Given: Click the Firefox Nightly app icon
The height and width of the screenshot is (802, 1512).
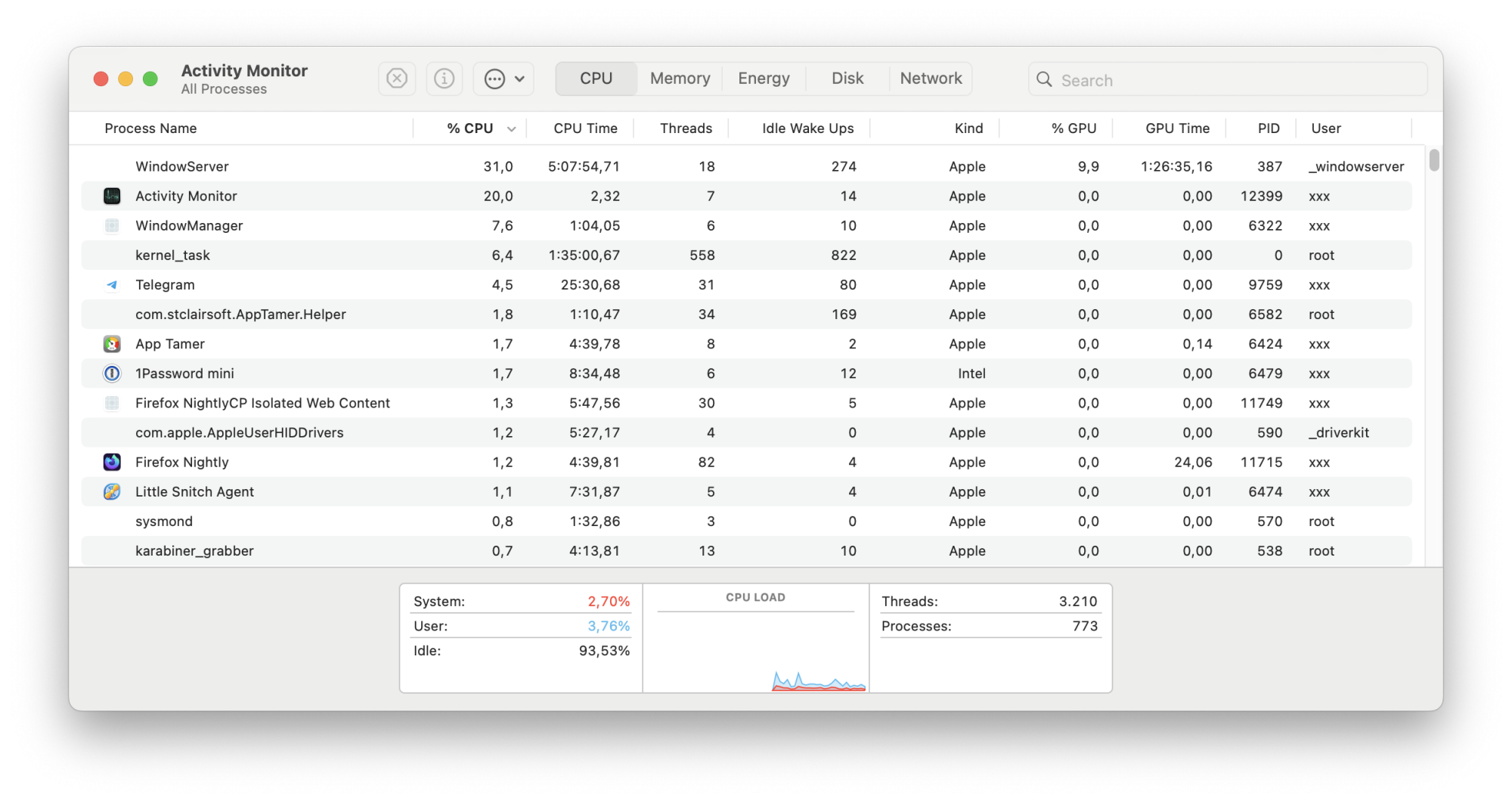Looking at the screenshot, I should point(112,462).
